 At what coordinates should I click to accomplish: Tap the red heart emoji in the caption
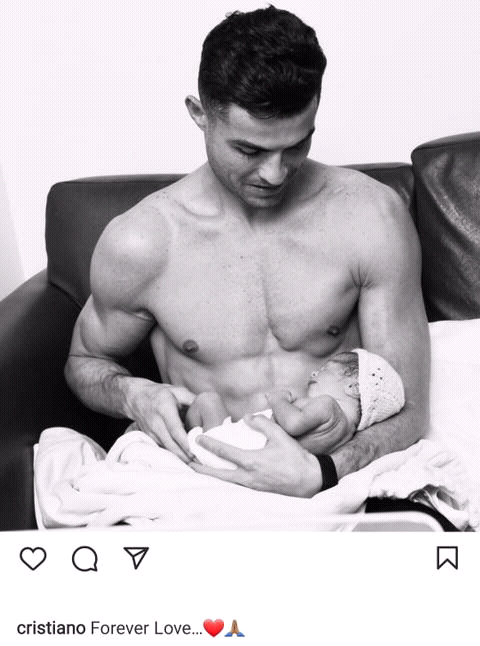point(213,628)
